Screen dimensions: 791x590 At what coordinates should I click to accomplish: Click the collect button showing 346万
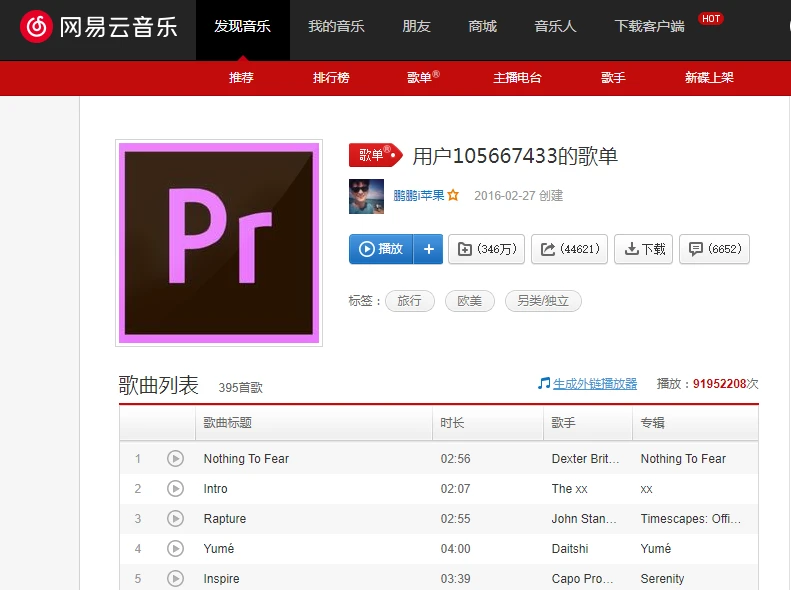[x=486, y=249]
